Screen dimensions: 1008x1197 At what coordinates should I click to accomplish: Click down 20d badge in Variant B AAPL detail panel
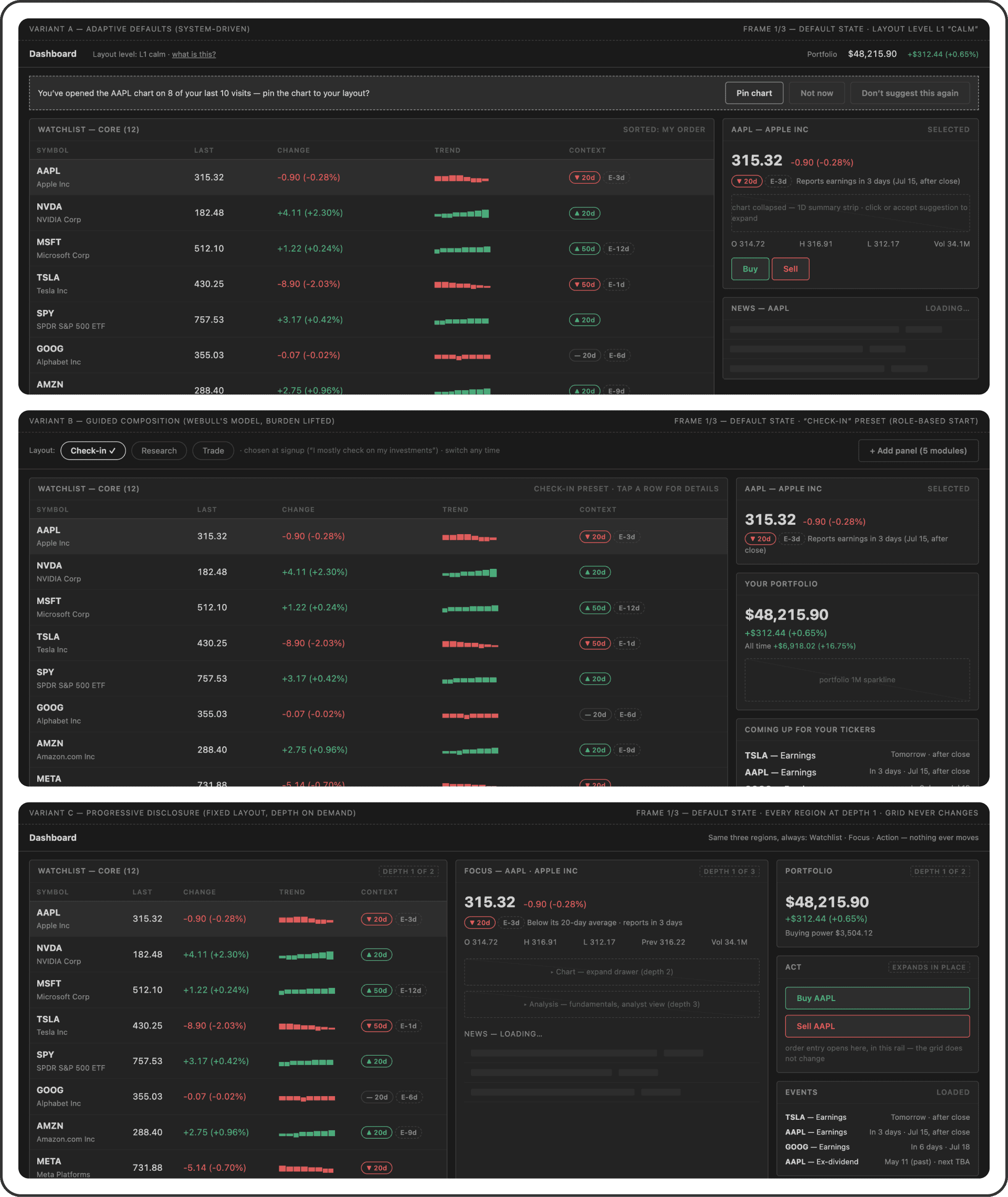click(x=760, y=538)
